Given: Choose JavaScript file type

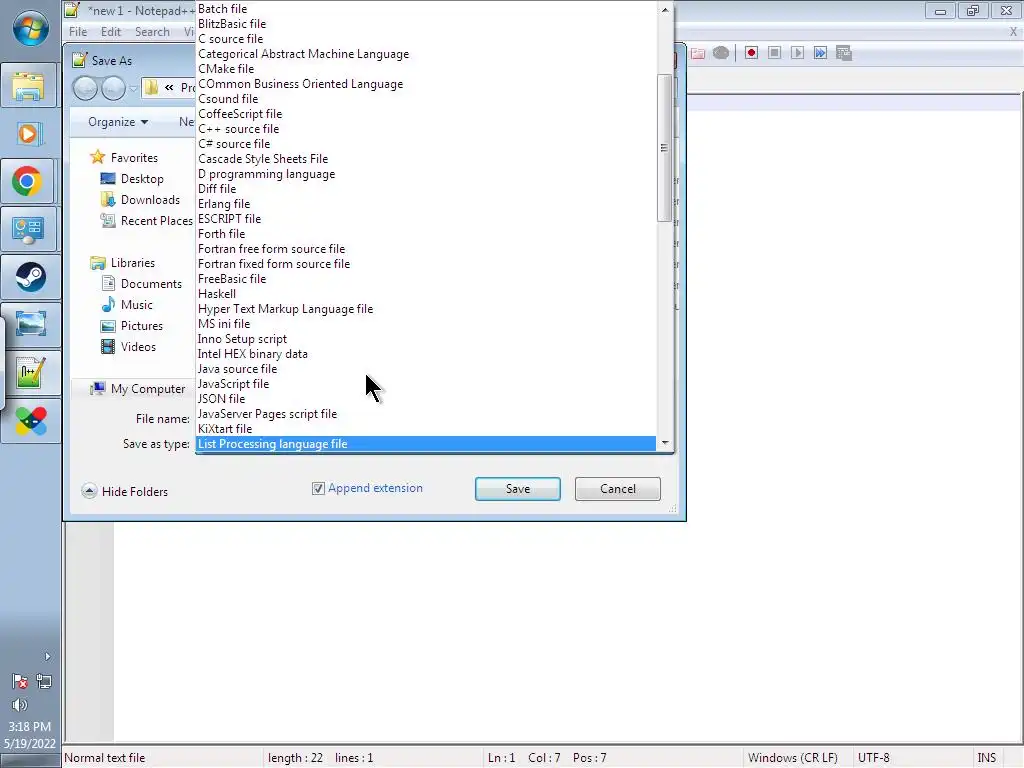Looking at the screenshot, I should pyautogui.click(x=426, y=384).
